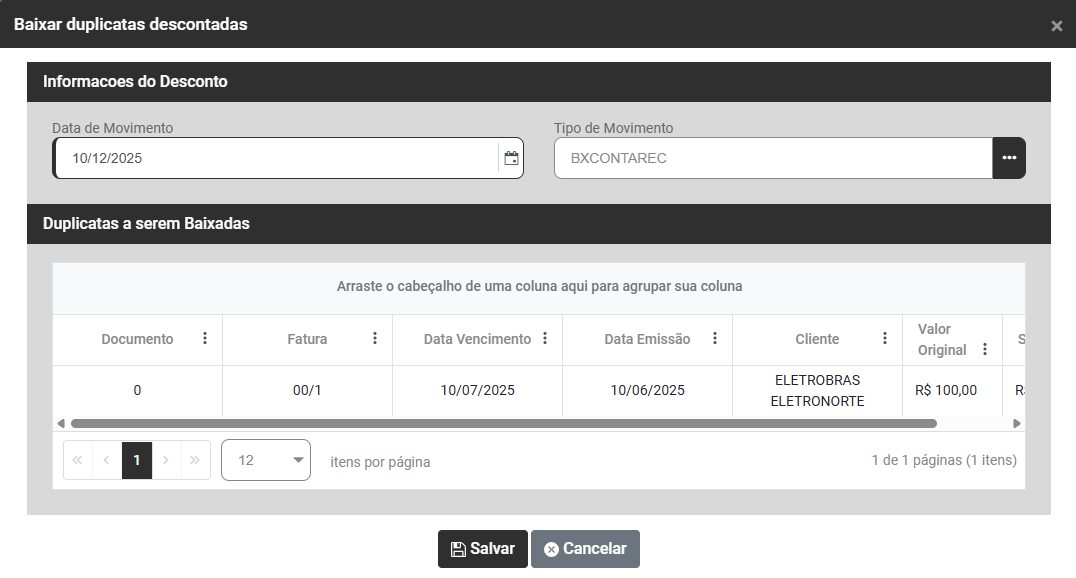Click the Data de Movimento date field

click(275, 158)
